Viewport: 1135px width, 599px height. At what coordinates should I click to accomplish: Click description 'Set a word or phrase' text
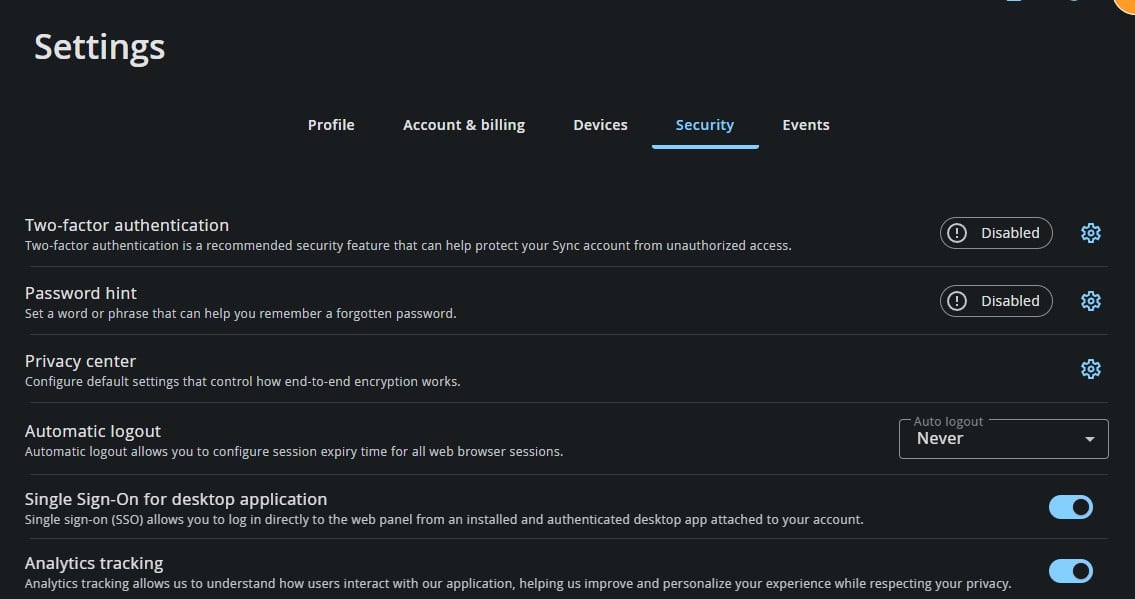point(240,313)
